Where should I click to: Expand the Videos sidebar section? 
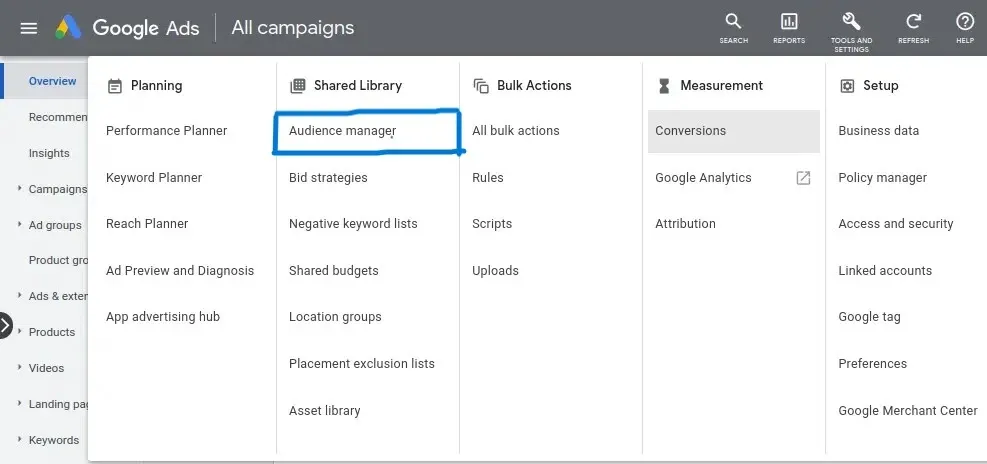[20, 367]
